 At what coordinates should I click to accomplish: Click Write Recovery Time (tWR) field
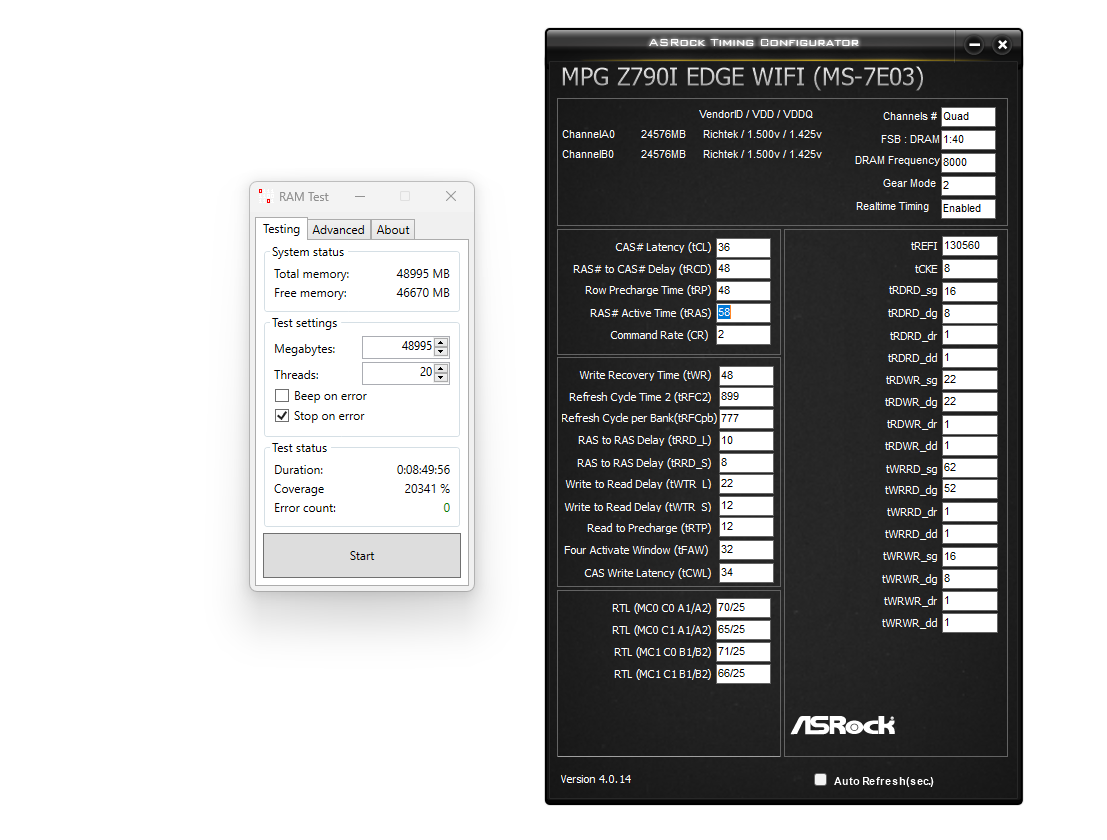tap(746, 376)
